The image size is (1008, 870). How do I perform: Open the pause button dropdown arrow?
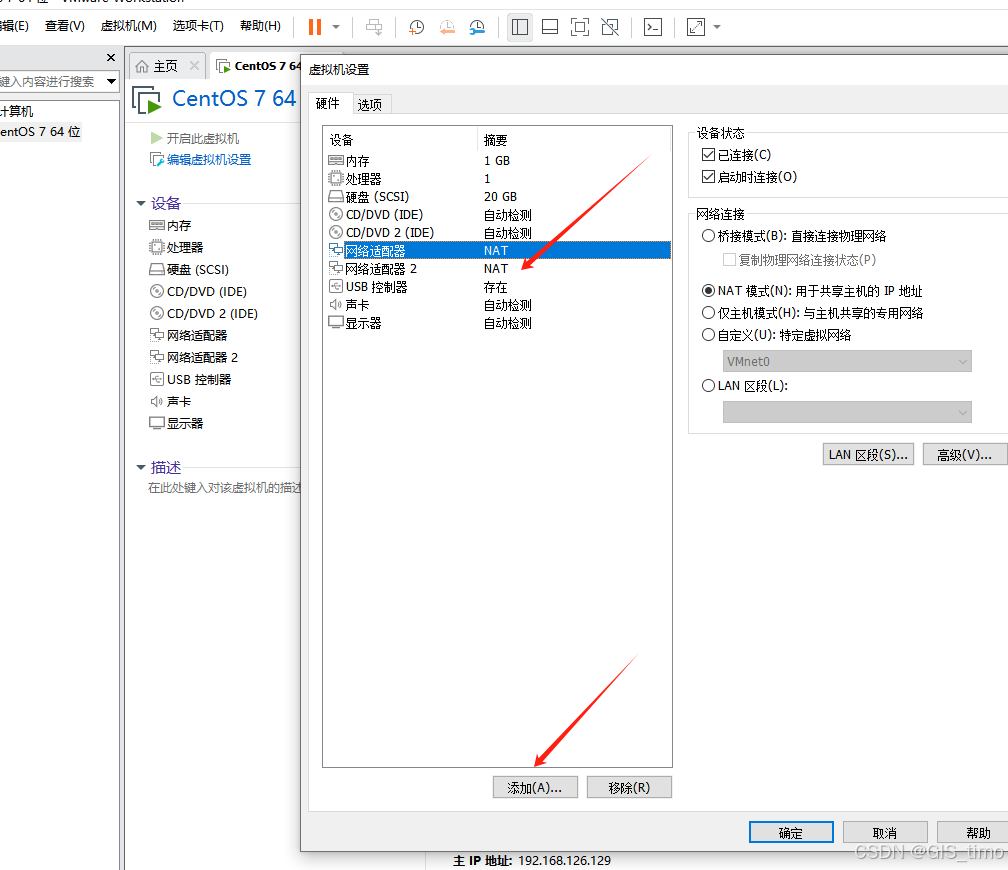tap(336, 27)
